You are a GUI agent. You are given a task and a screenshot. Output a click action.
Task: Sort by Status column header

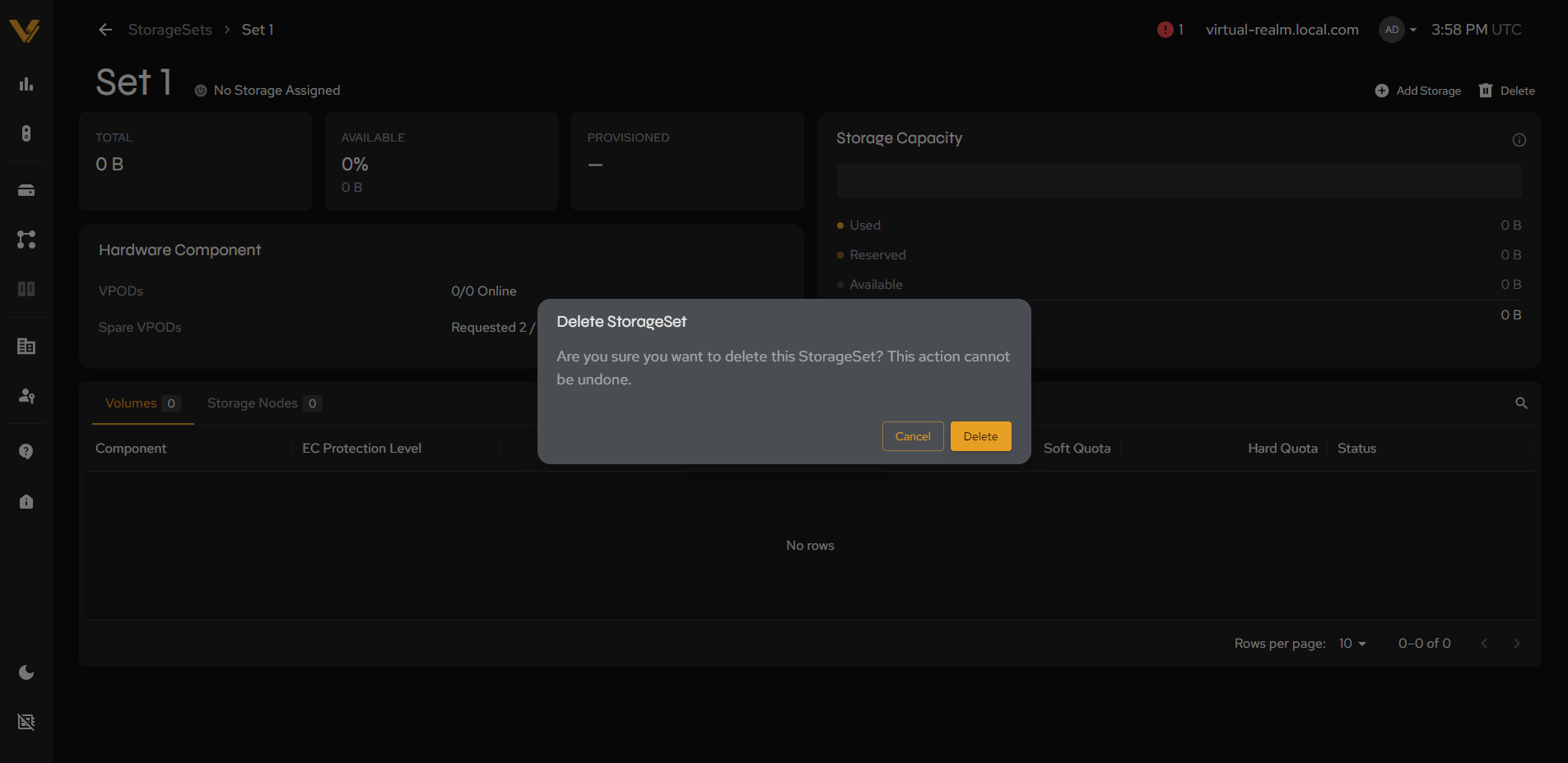pos(1356,449)
